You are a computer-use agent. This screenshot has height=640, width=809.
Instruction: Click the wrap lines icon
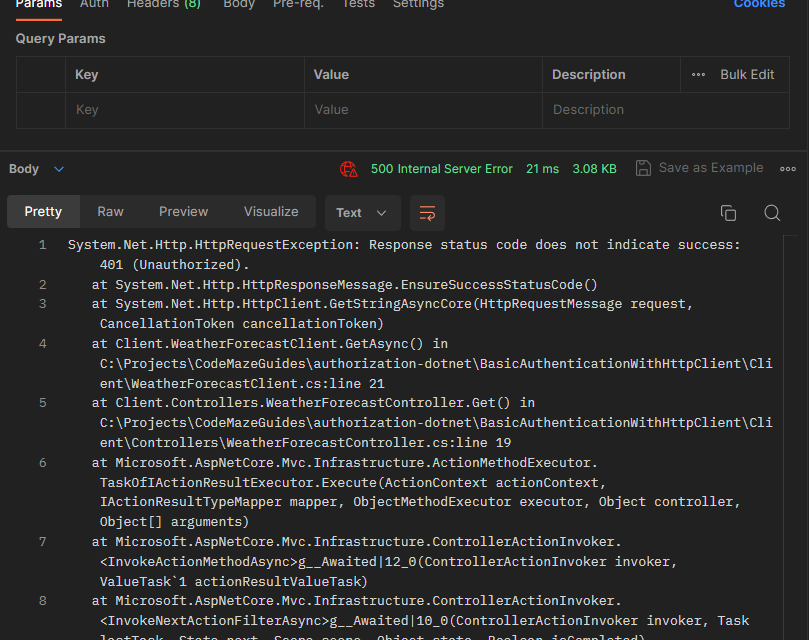(427, 212)
